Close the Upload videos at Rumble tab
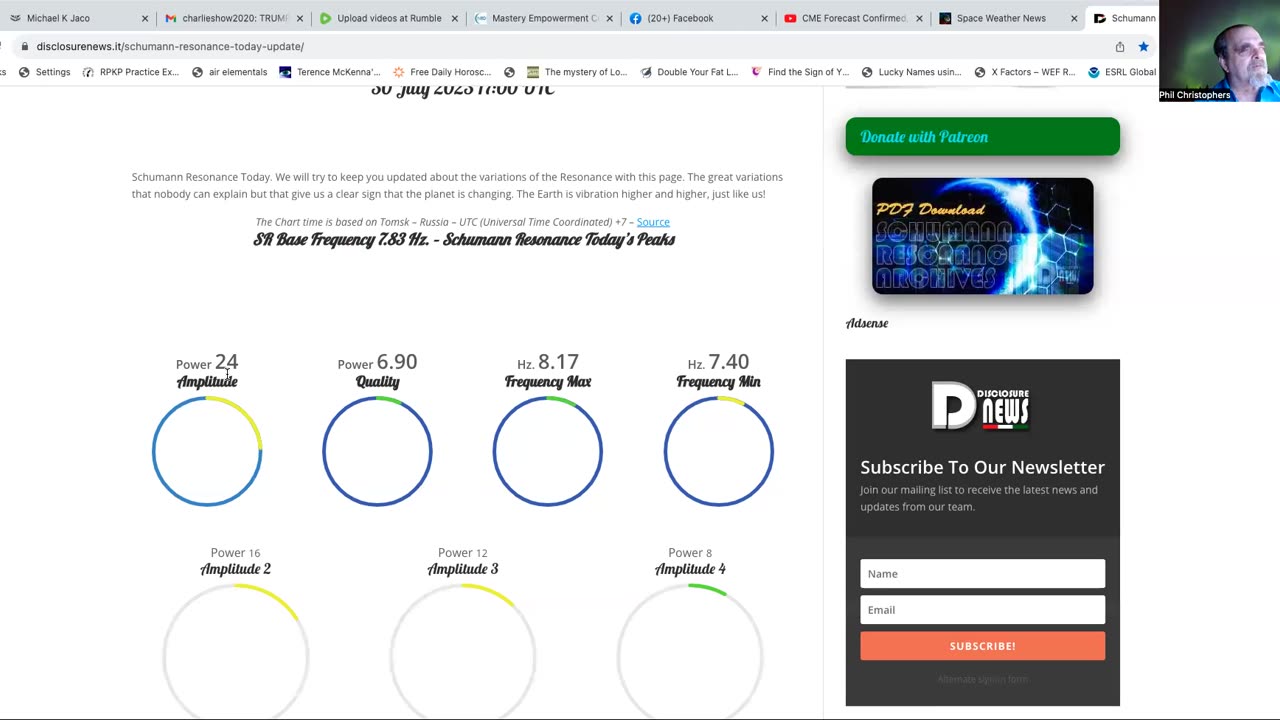 (x=454, y=18)
